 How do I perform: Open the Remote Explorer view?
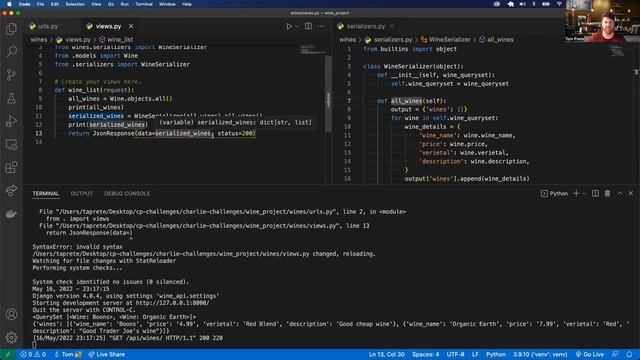coord(11,144)
